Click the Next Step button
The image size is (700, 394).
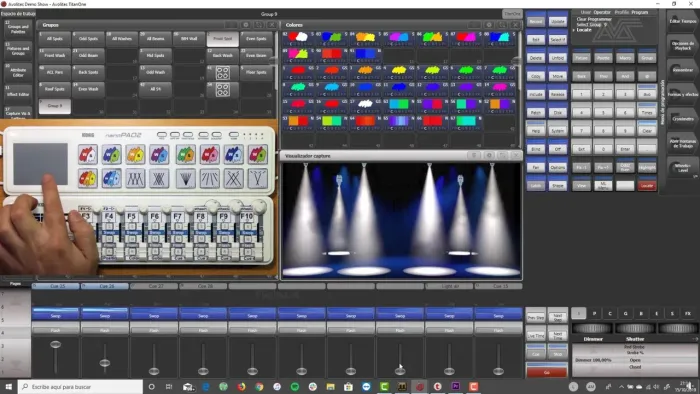557,318
